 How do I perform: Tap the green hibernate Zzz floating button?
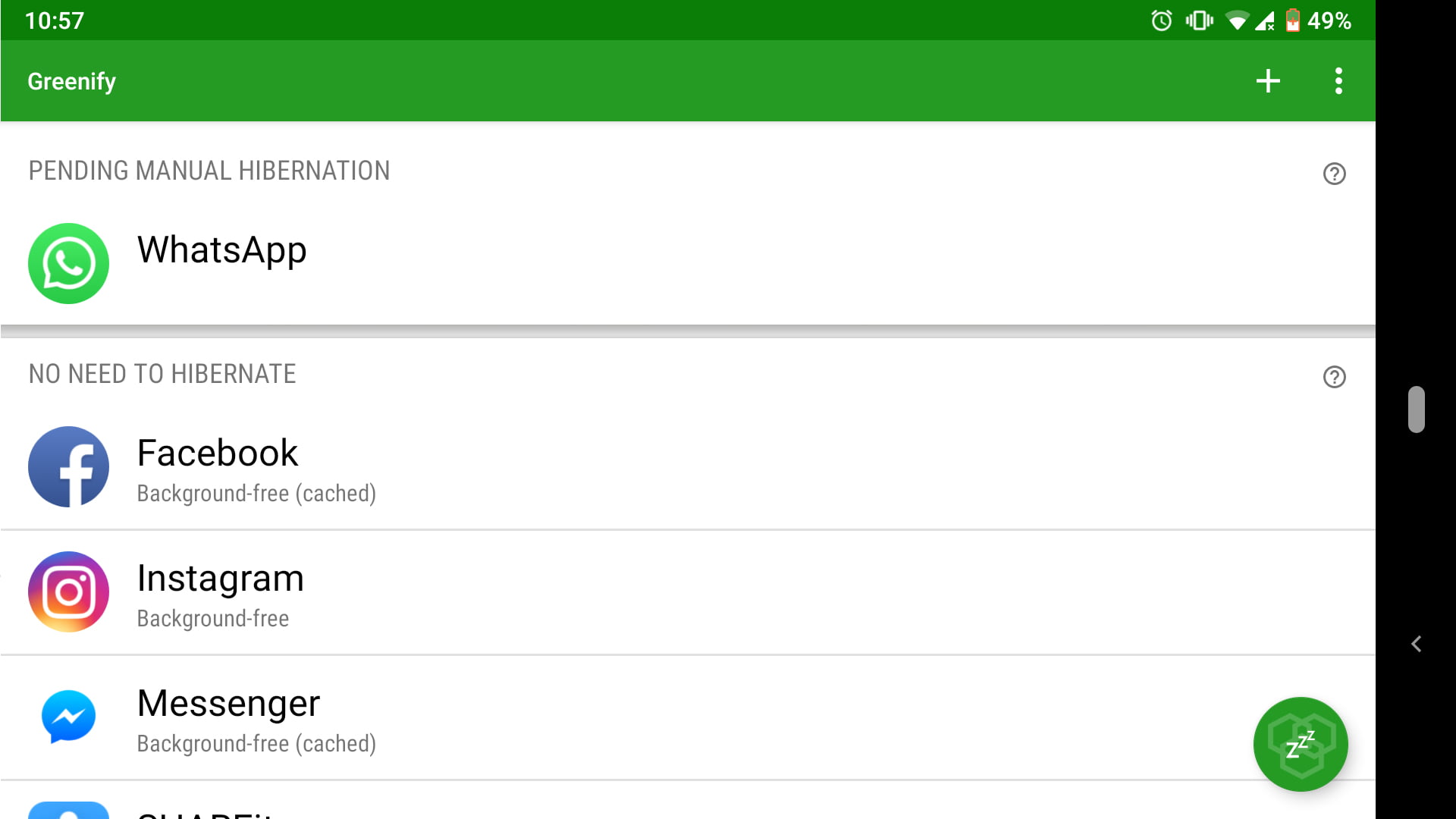coord(1300,744)
